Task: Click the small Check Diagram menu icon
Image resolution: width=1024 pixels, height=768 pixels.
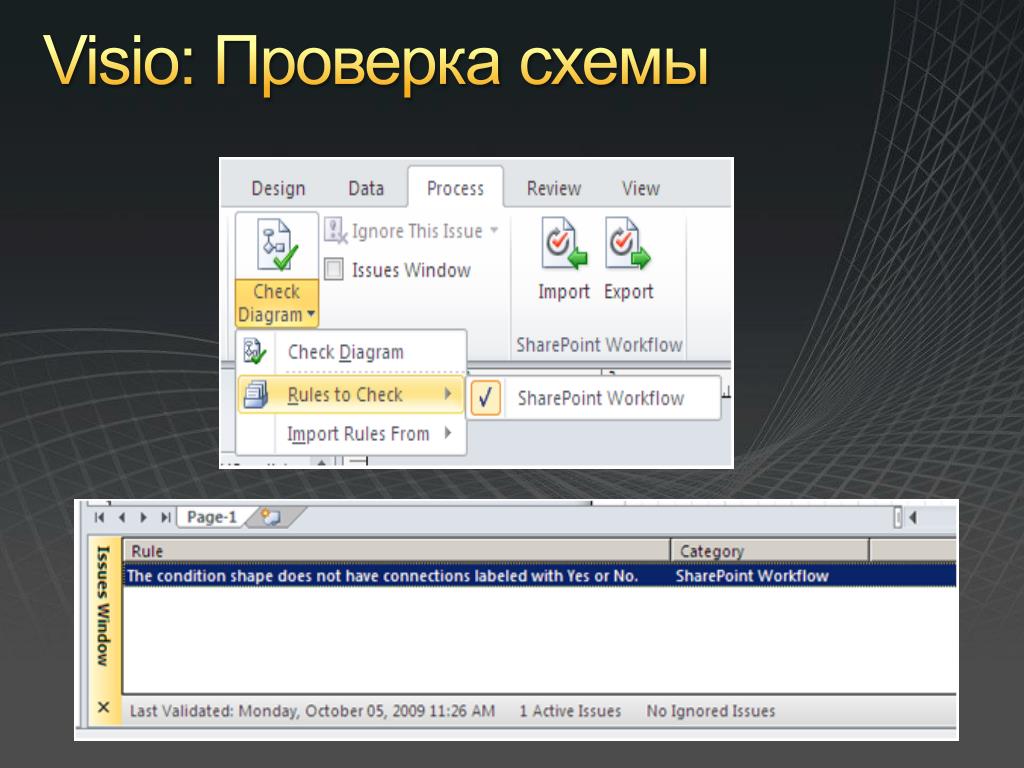Action: [255, 351]
